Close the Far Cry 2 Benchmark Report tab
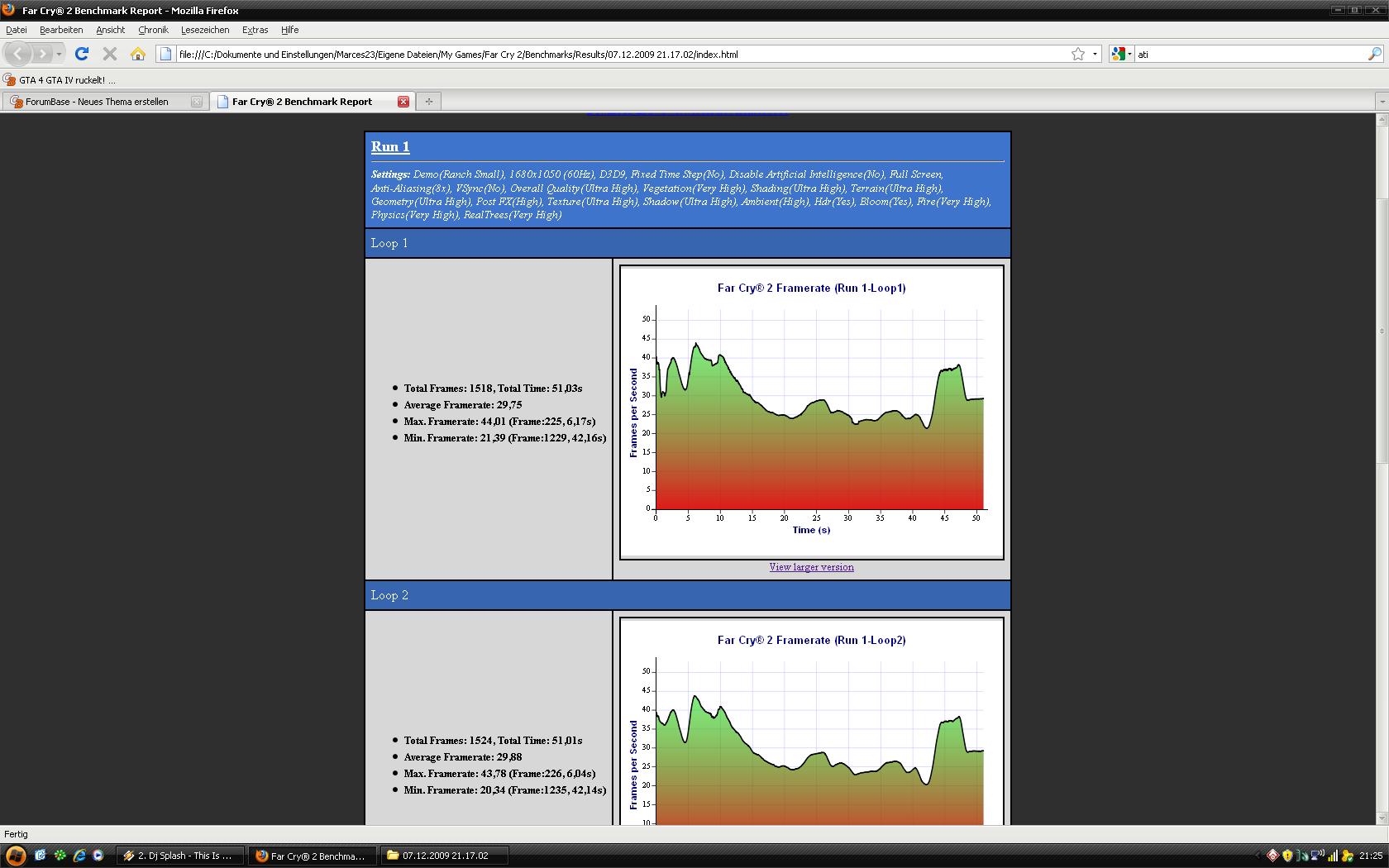 (403, 102)
